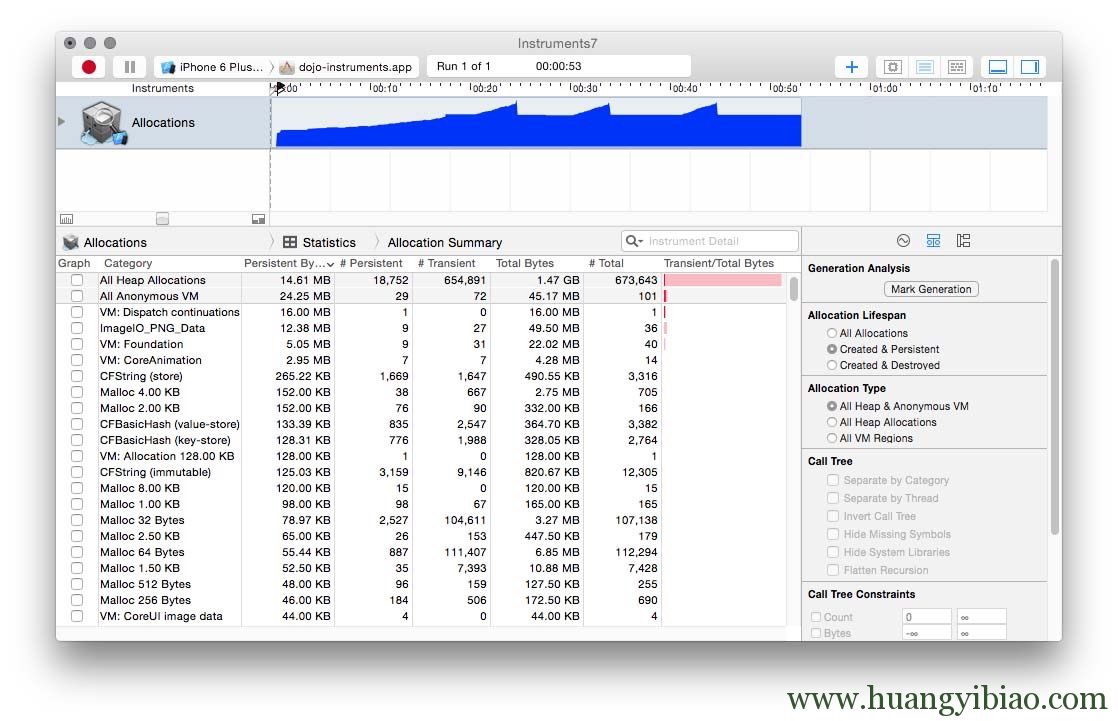Click the inspector panel vertical scrollbar
The width and height of the screenshot is (1118, 721).
(1055, 397)
